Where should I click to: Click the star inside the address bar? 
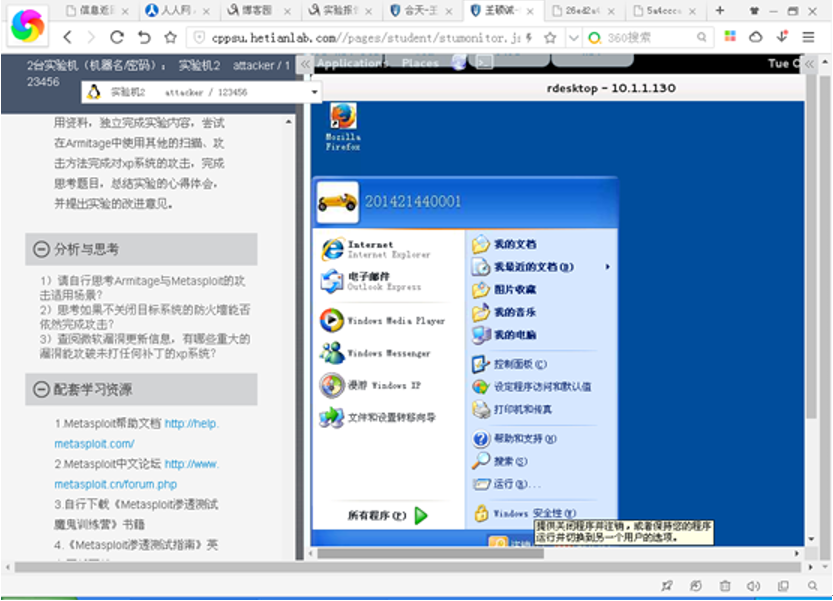(x=550, y=38)
